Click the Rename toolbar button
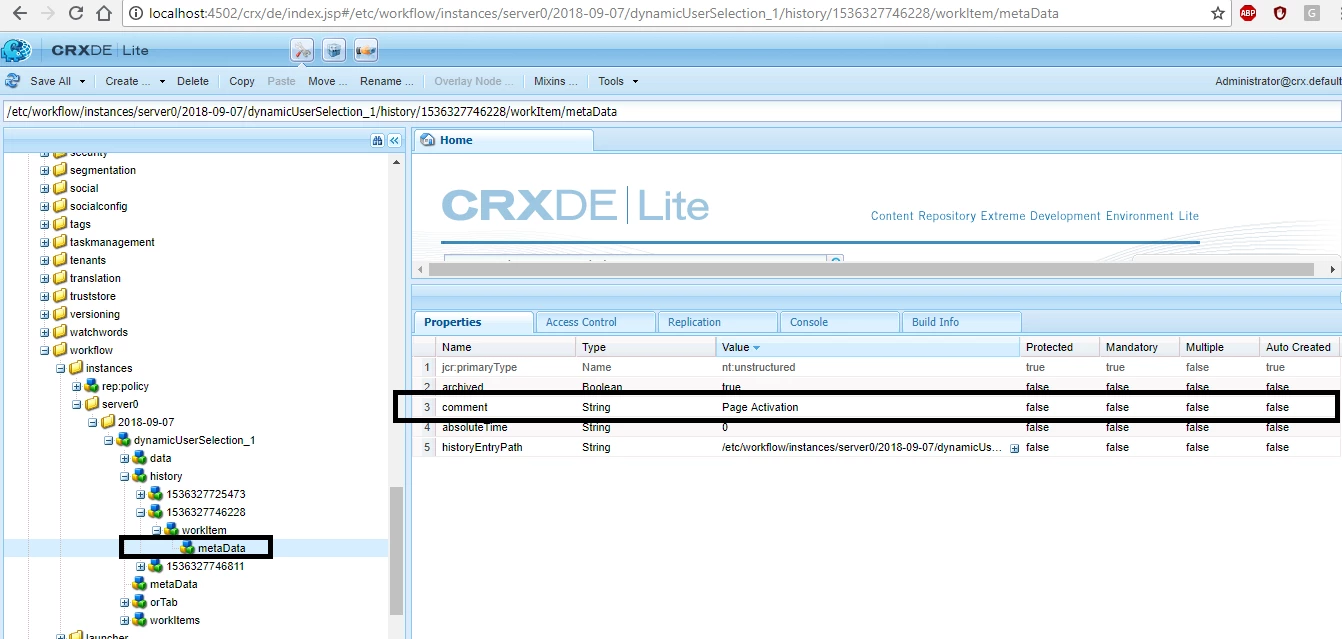Image resolution: width=1342 pixels, height=639 pixels. [387, 82]
